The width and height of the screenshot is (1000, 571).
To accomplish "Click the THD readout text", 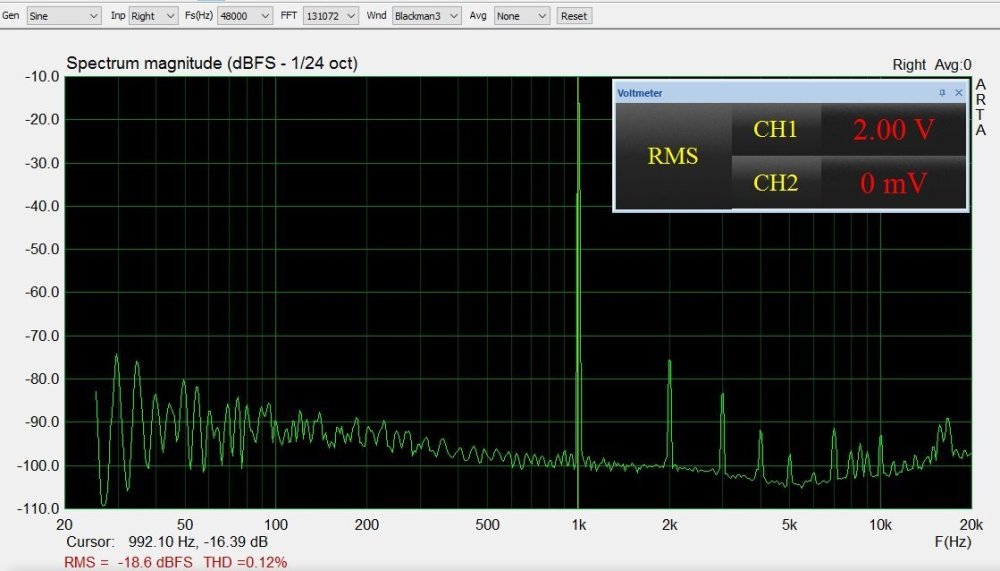I will coord(245,562).
